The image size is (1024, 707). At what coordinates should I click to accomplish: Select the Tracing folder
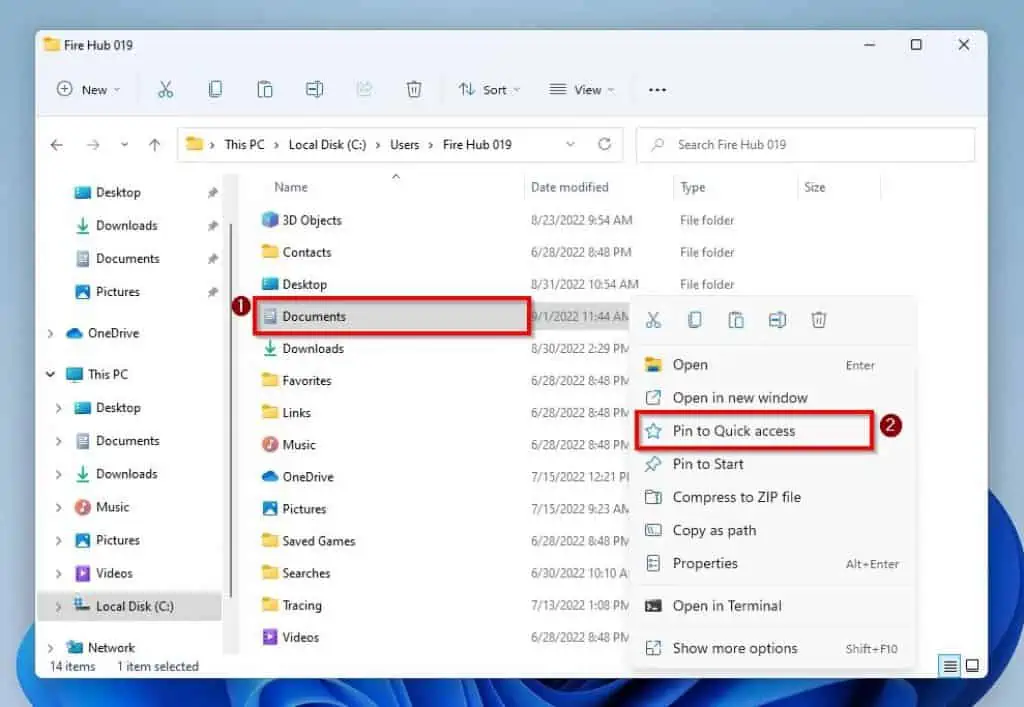(291, 605)
